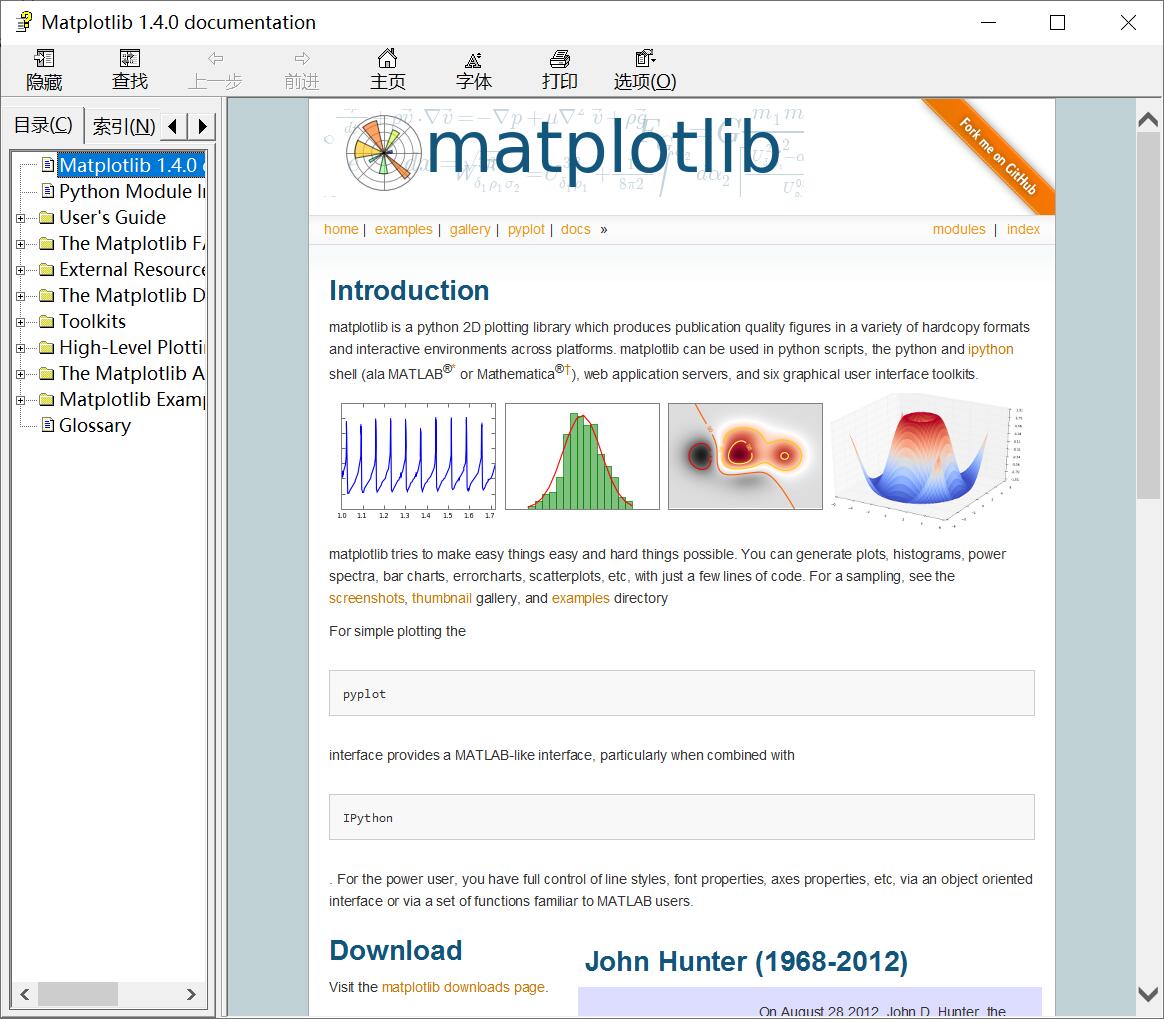Open the matplotlib downloads page link

coord(462,987)
